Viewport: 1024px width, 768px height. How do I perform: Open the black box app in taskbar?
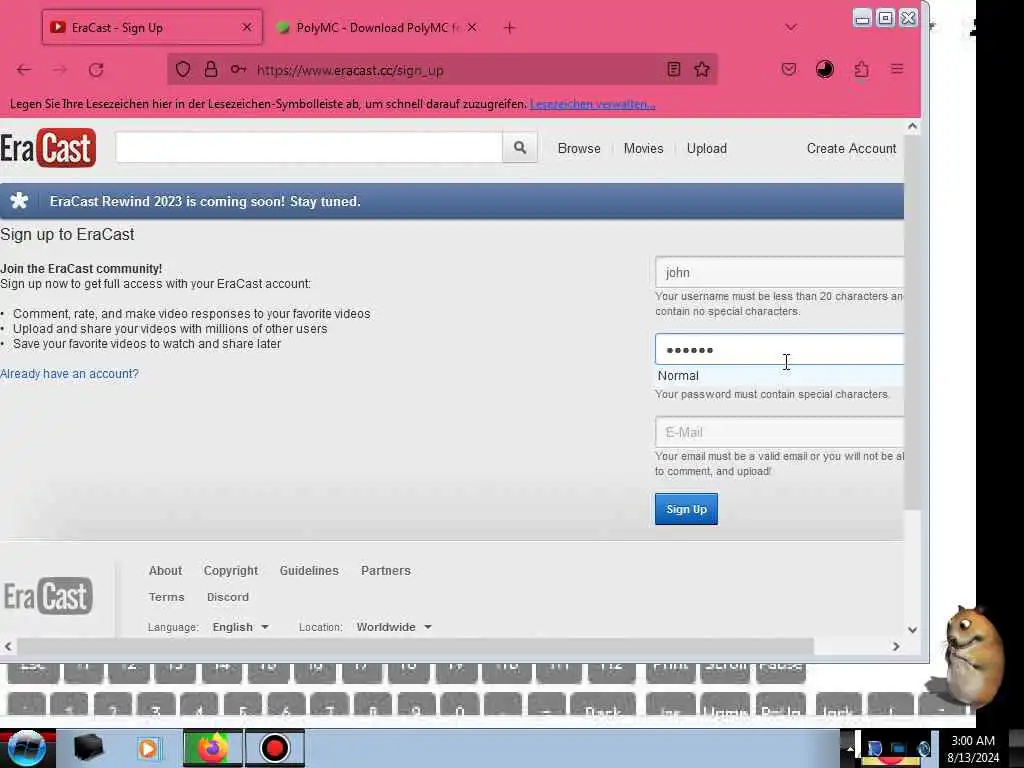pos(88,748)
